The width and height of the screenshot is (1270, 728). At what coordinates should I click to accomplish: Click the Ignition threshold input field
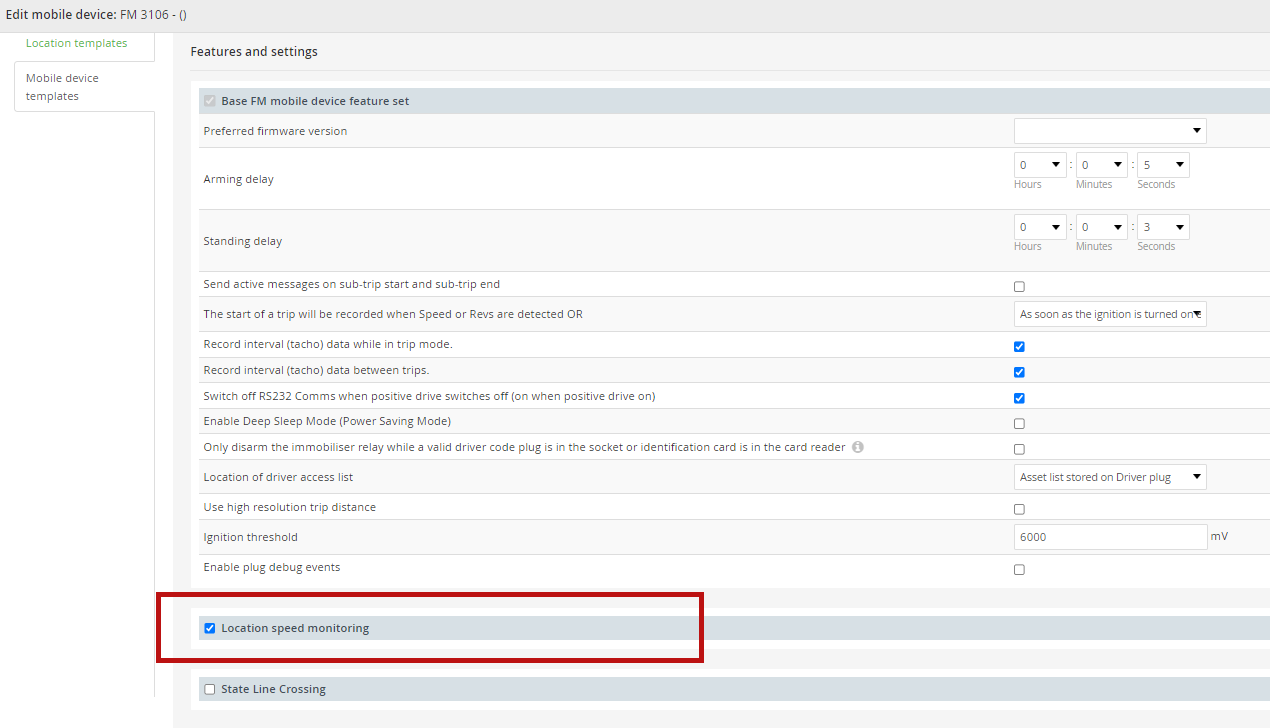tap(1110, 537)
